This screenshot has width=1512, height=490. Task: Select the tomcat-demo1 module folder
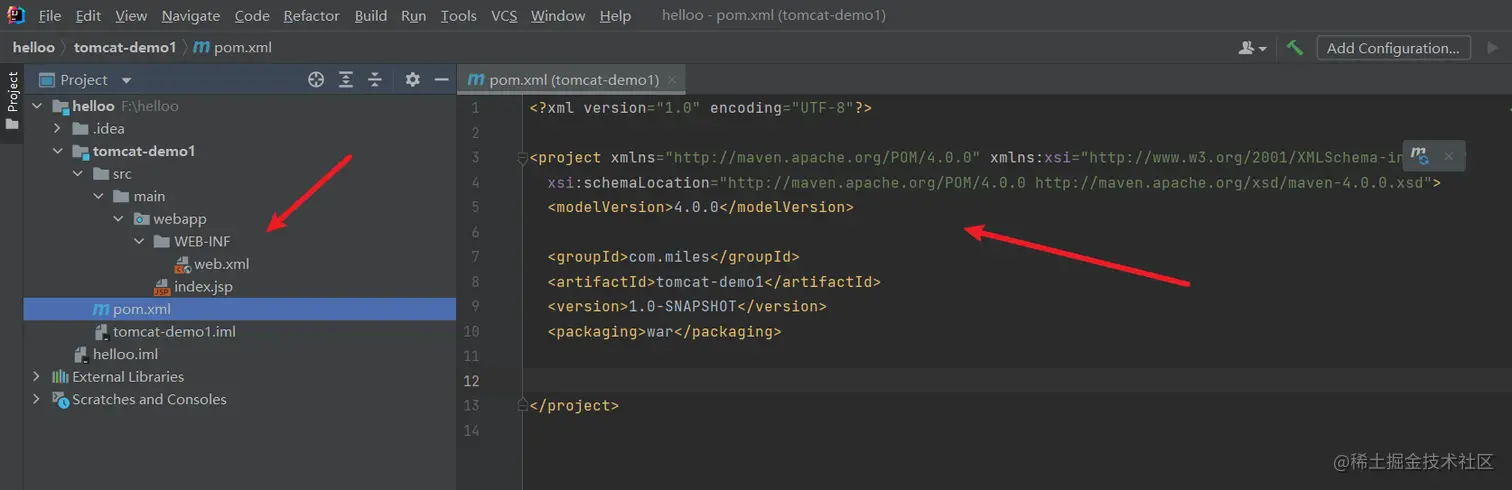(x=144, y=151)
